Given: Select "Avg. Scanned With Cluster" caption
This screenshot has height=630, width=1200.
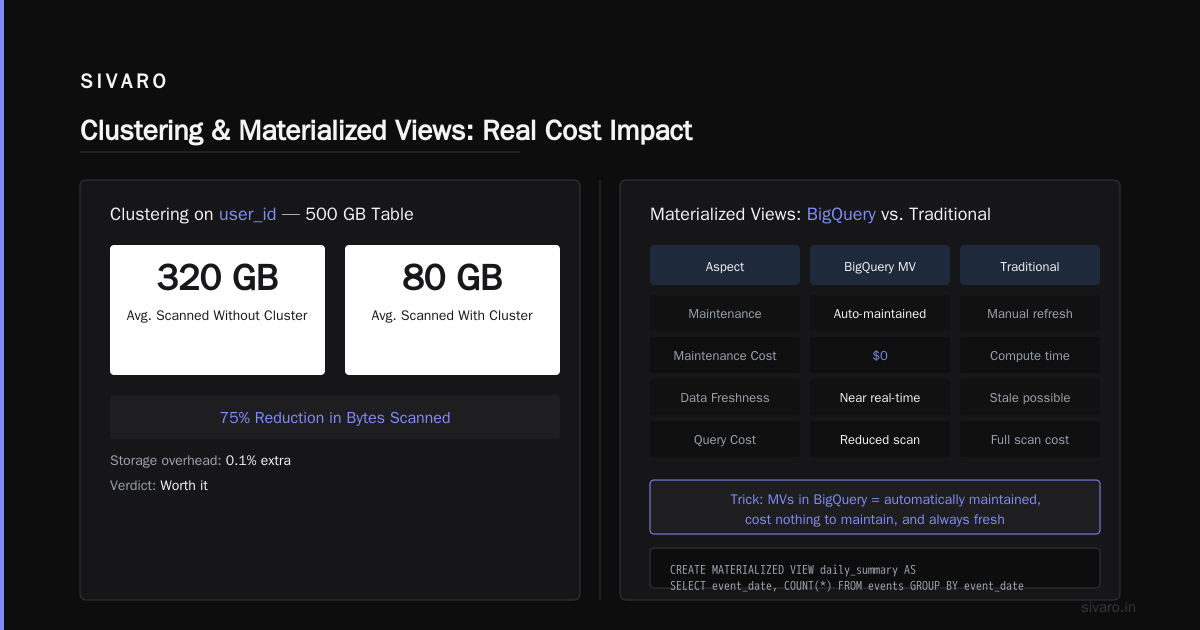Looking at the screenshot, I should tap(452, 315).
